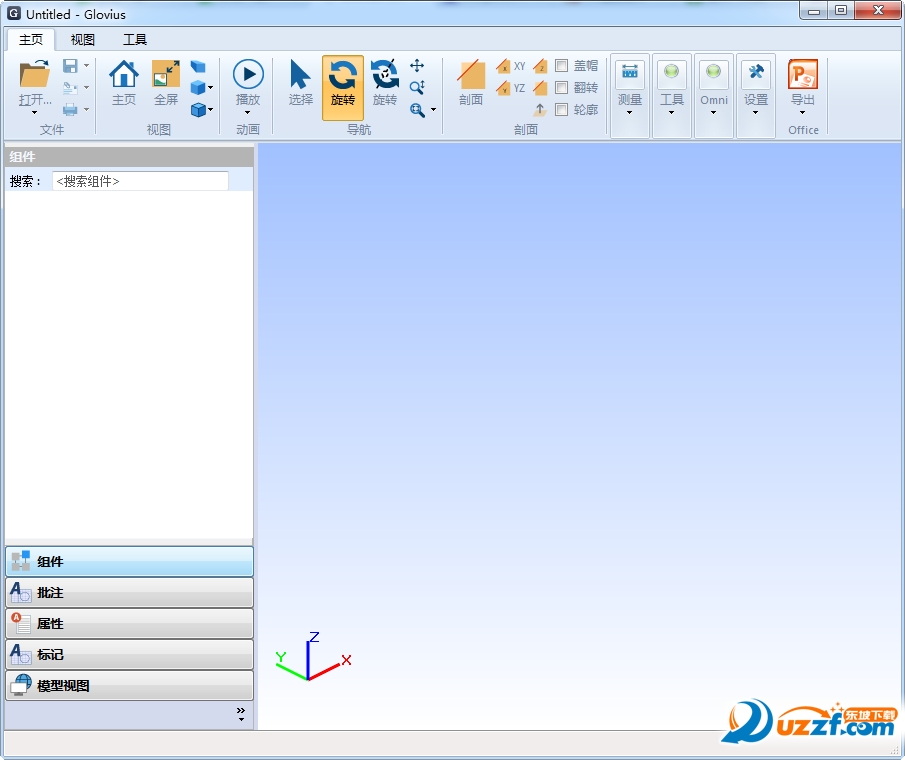Expand the 工具 ribbon button dropdown arrow
Viewport: 905px width, 760px height.
click(x=671, y=113)
